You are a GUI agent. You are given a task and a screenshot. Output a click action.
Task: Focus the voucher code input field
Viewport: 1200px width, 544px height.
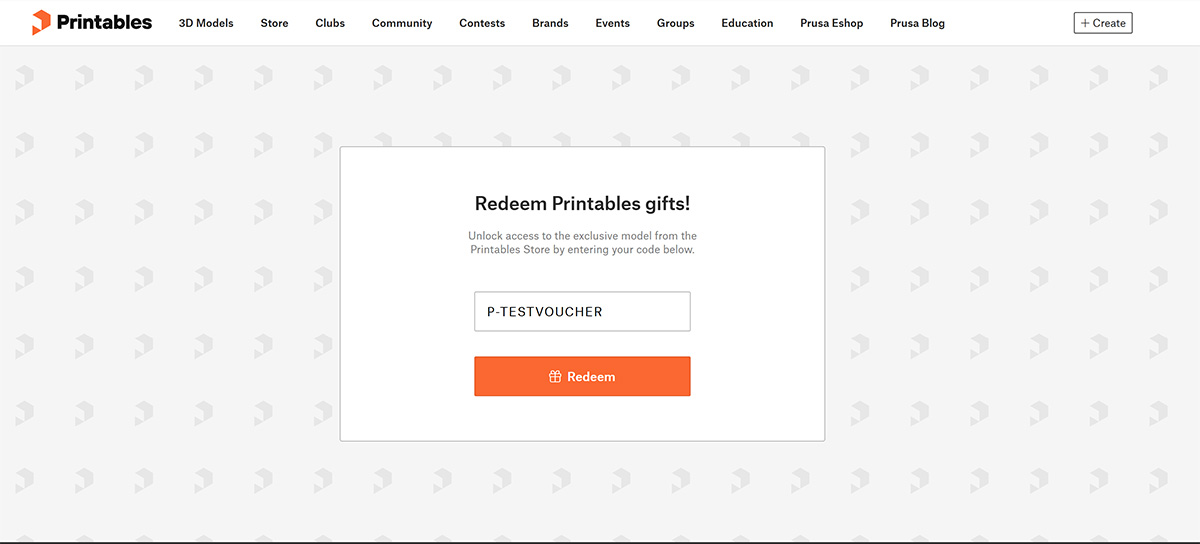pos(582,312)
